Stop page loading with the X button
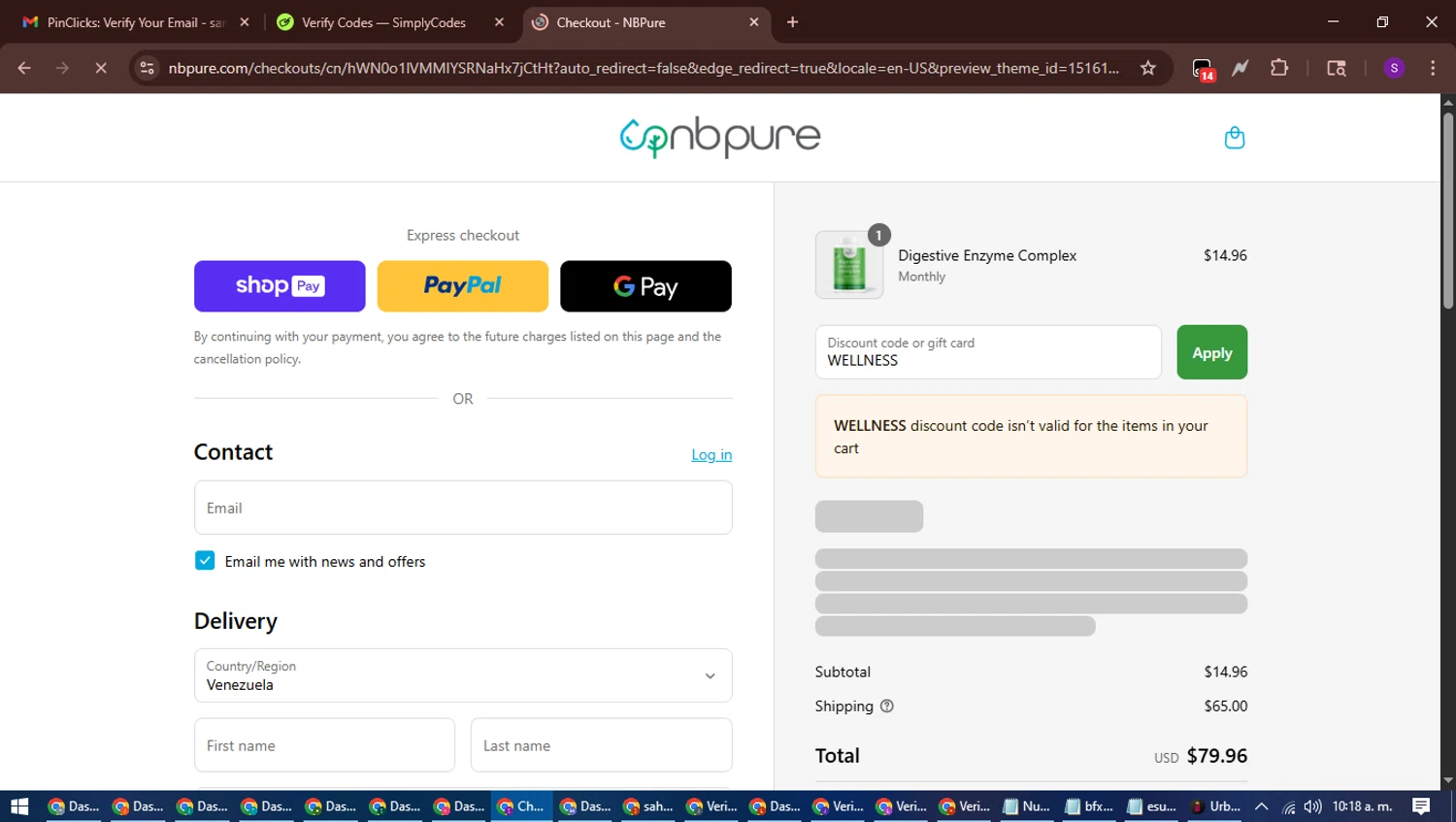Image resolution: width=1456 pixels, height=822 pixels. 100,68
